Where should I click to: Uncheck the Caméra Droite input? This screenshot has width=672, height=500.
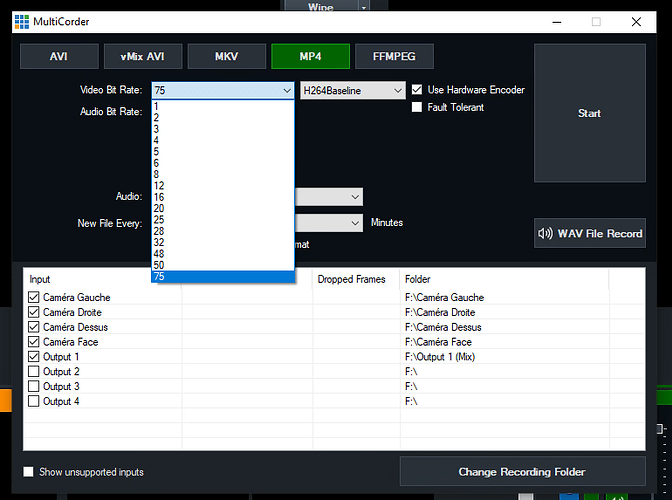[33, 312]
